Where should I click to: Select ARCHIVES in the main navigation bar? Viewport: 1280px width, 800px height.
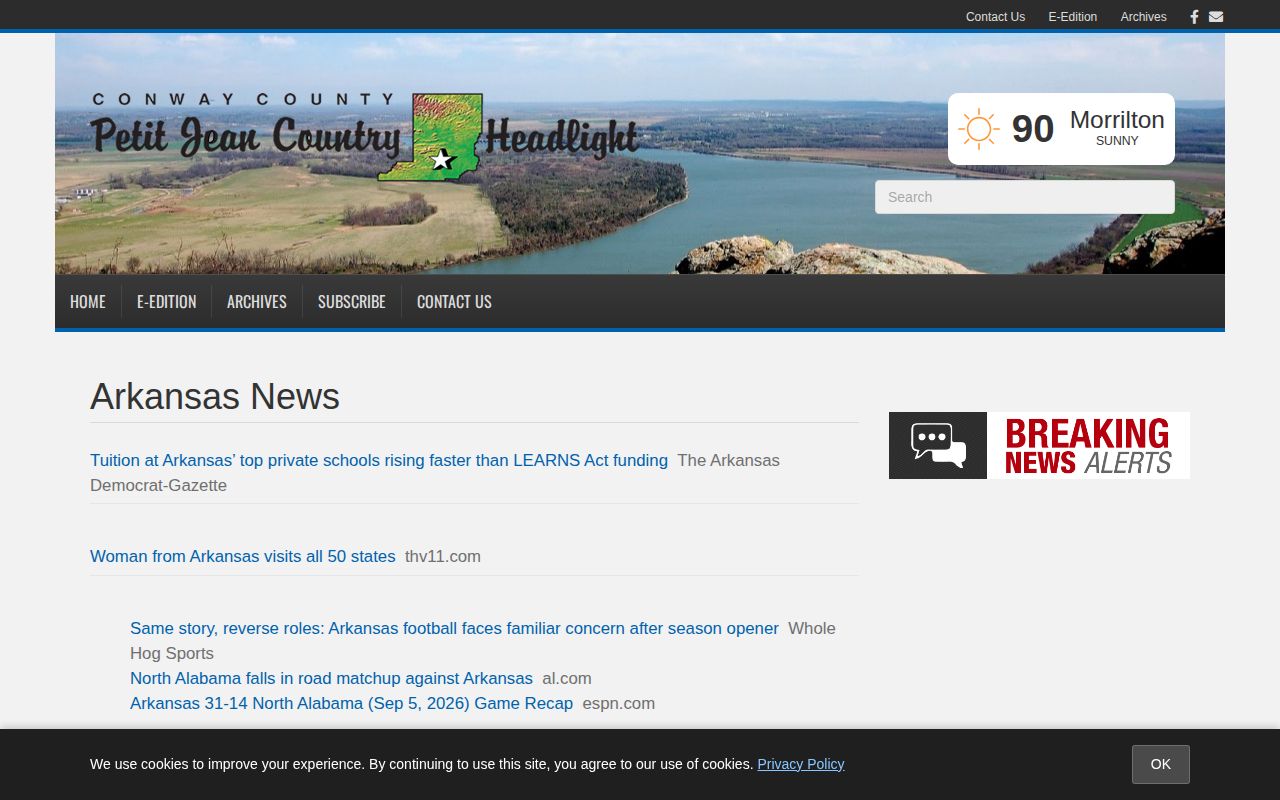pyautogui.click(x=257, y=301)
